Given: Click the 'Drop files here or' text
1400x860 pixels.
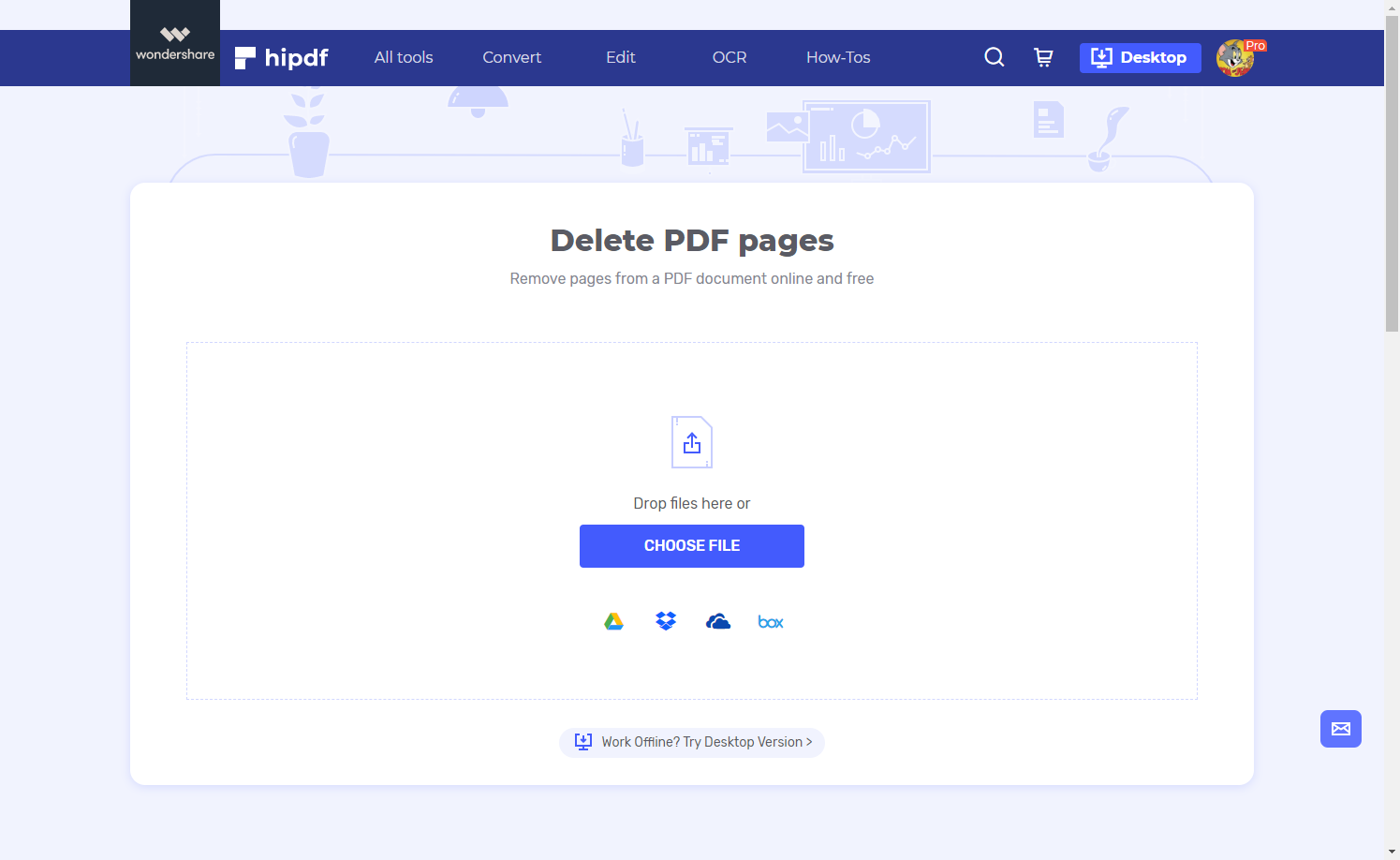Looking at the screenshot, I should coord(692,503).
